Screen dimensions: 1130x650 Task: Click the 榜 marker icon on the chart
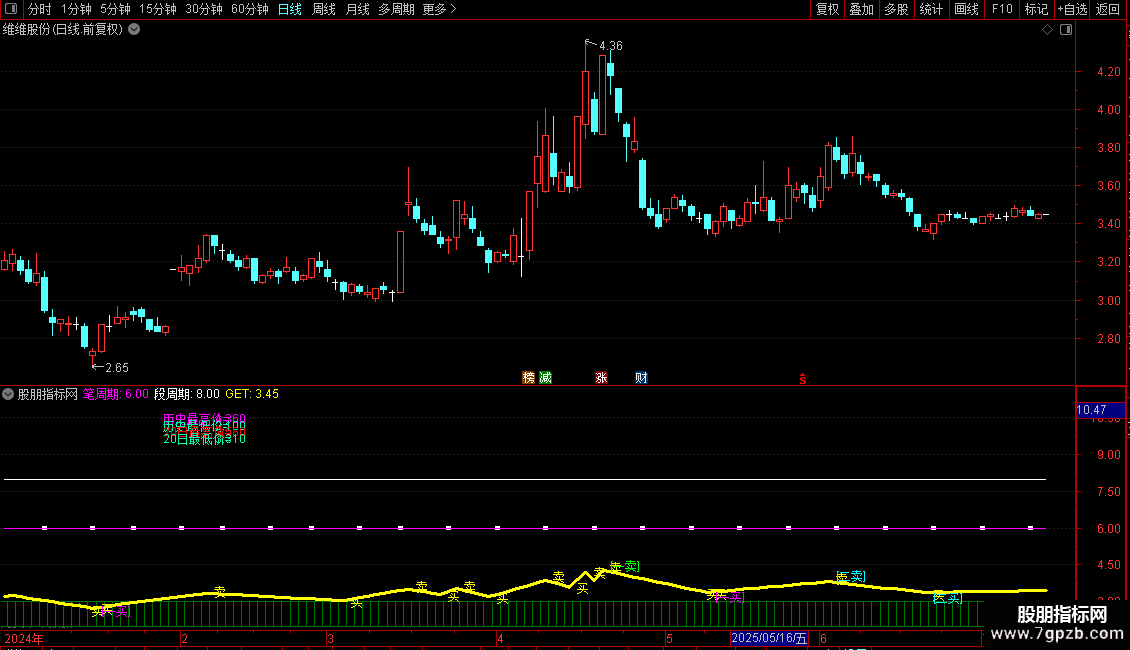[x=528, y=378]
